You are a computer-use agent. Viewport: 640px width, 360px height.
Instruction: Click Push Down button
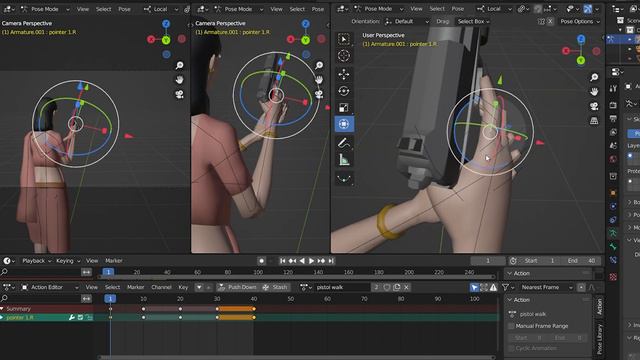coord(238,287)
